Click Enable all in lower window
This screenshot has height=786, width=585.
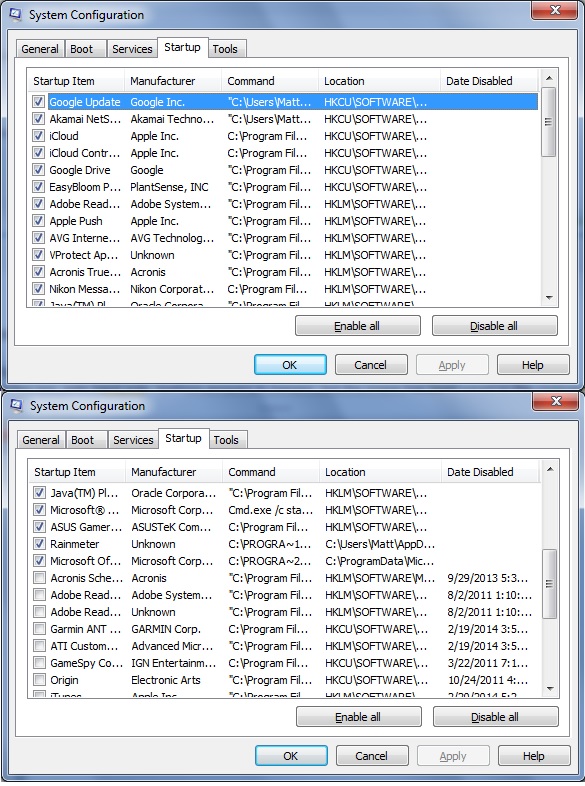coord(358,717)
